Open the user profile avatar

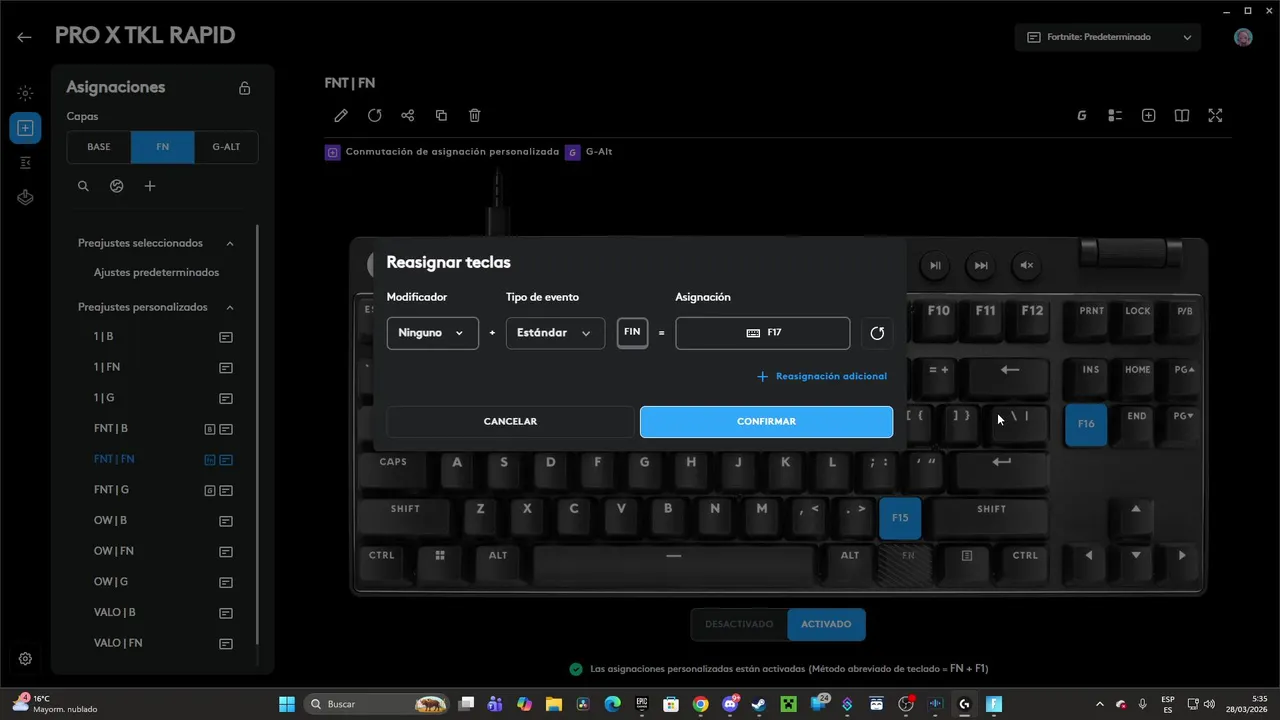(x=1243, y=37)
